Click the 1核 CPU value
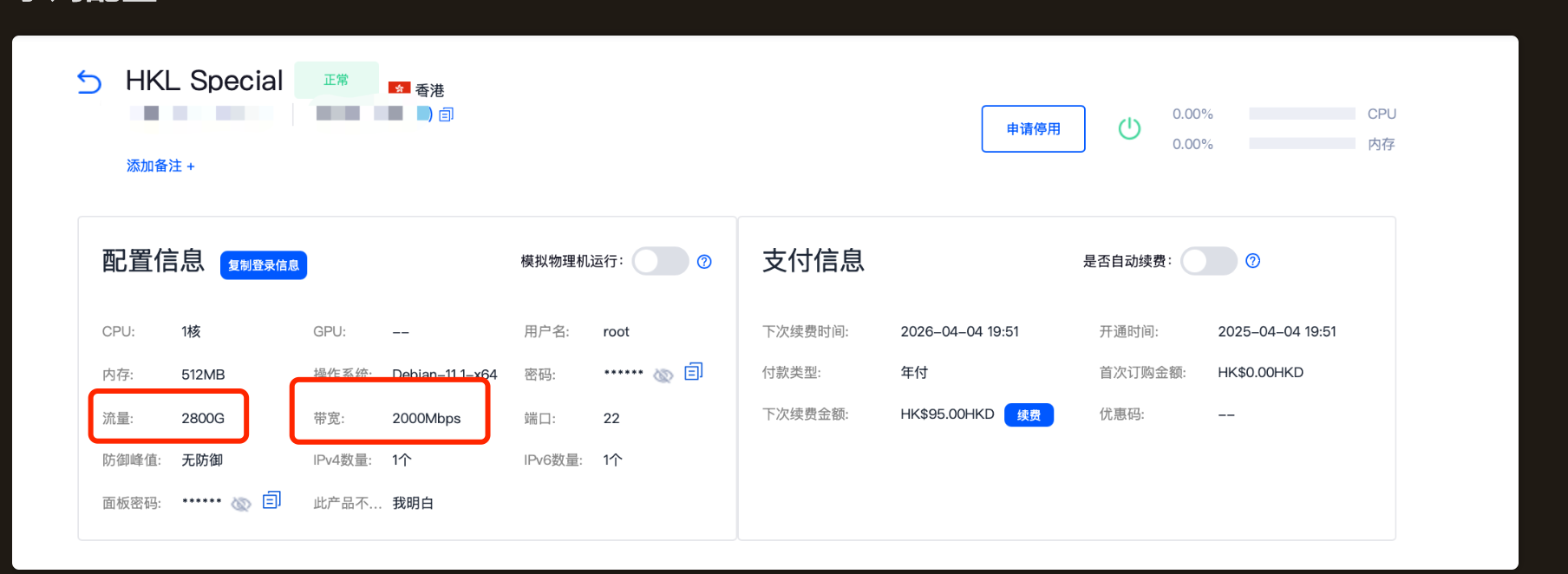Image resolution: width=1568 pixels, height=574 pixels. tap(191, 331)
